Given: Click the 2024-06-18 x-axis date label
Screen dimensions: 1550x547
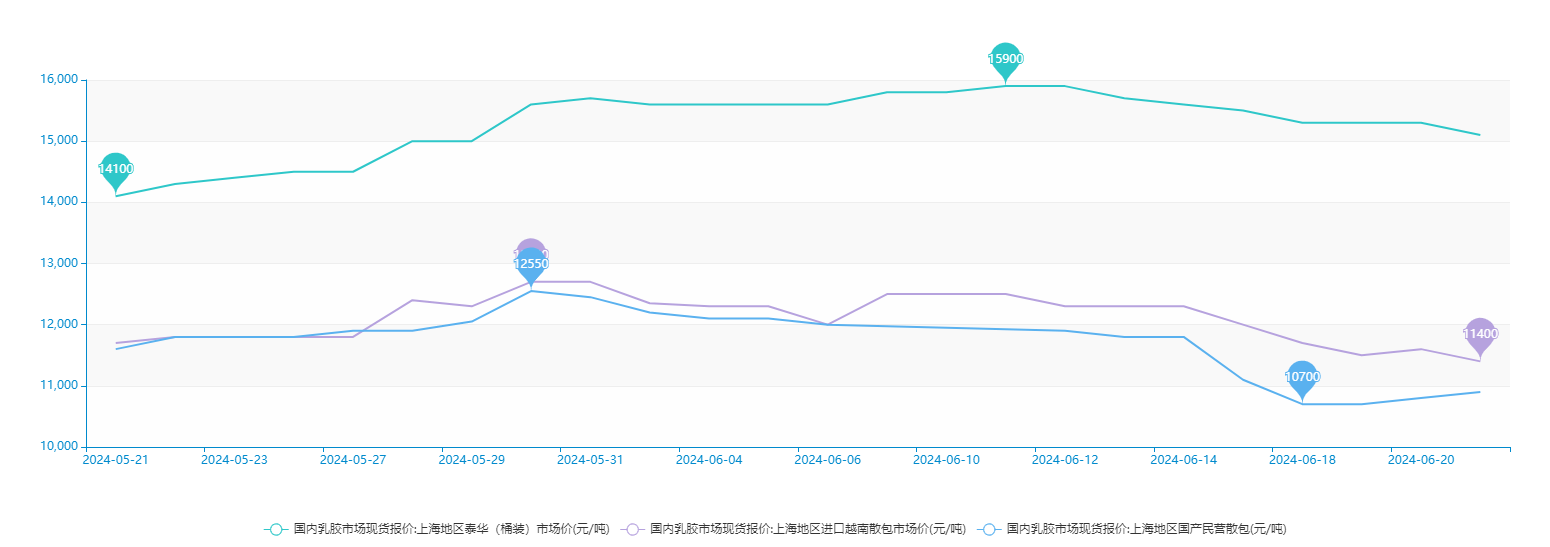Looking at the screenshot, I should coord(1302,460).
